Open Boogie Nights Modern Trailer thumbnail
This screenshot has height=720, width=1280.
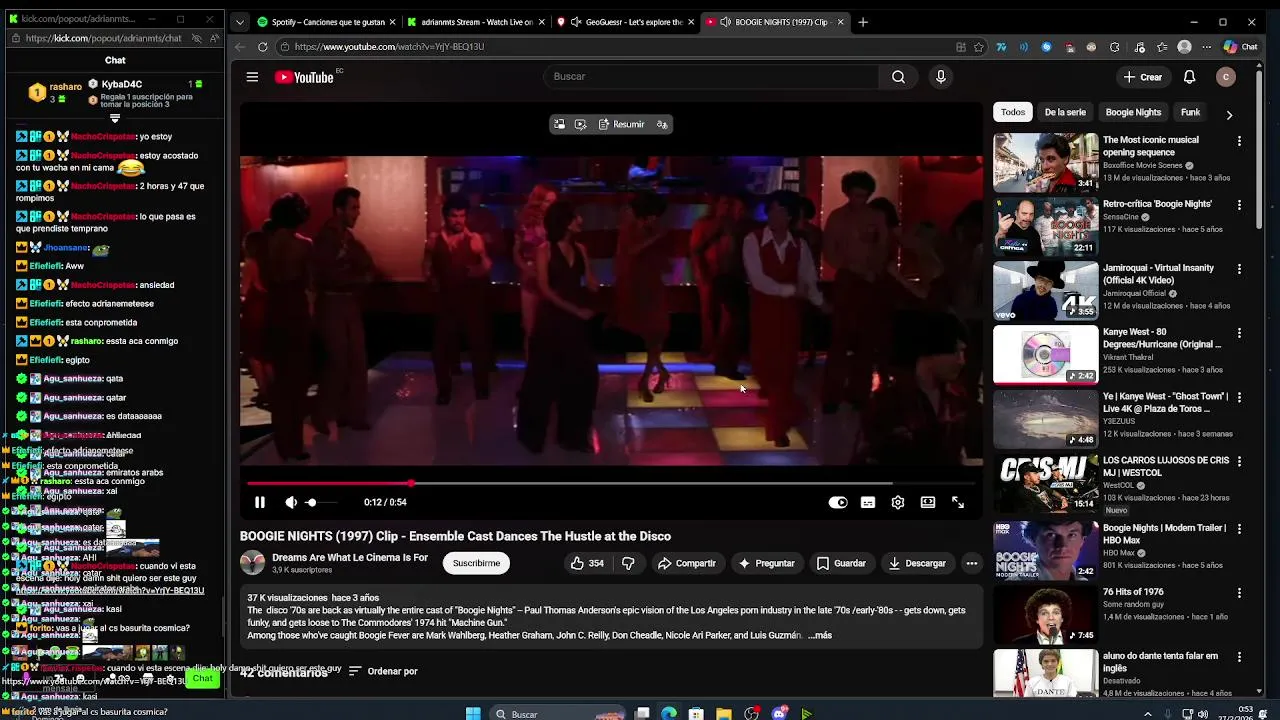click(1045, 550)
